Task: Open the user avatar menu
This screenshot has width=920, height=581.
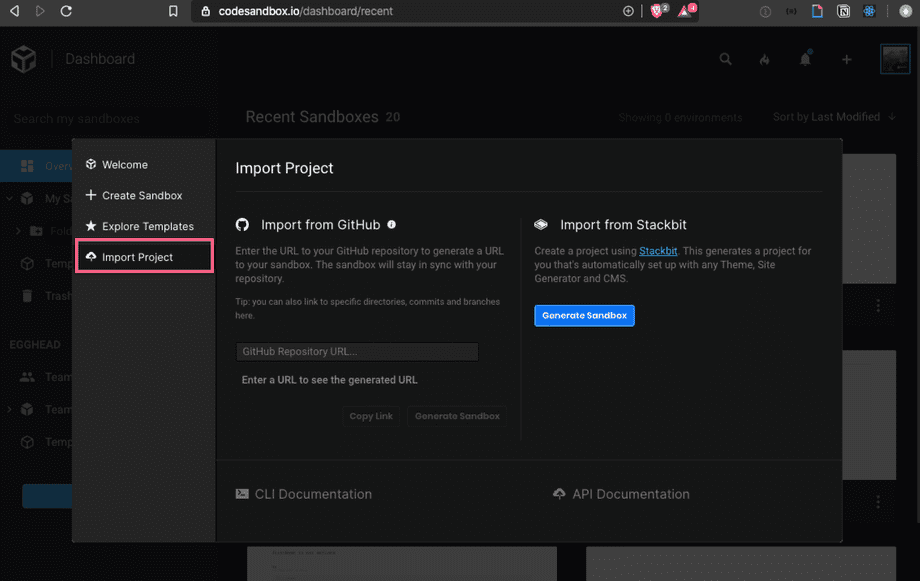Action: [x=895, y=59]
